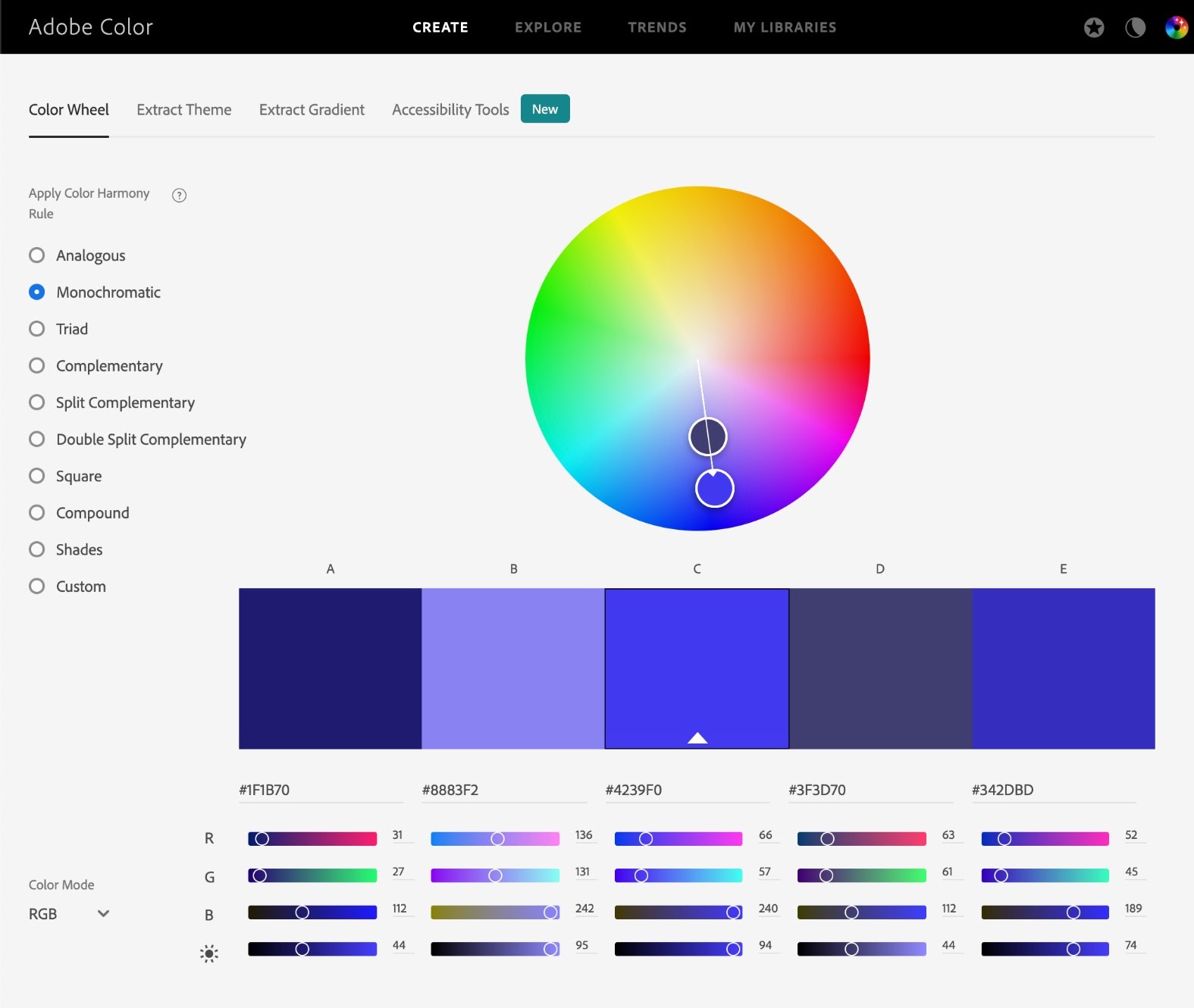Click the star icon in top bar
The width and height of the screenshot is (1194, 1008).
point(1093,28)
